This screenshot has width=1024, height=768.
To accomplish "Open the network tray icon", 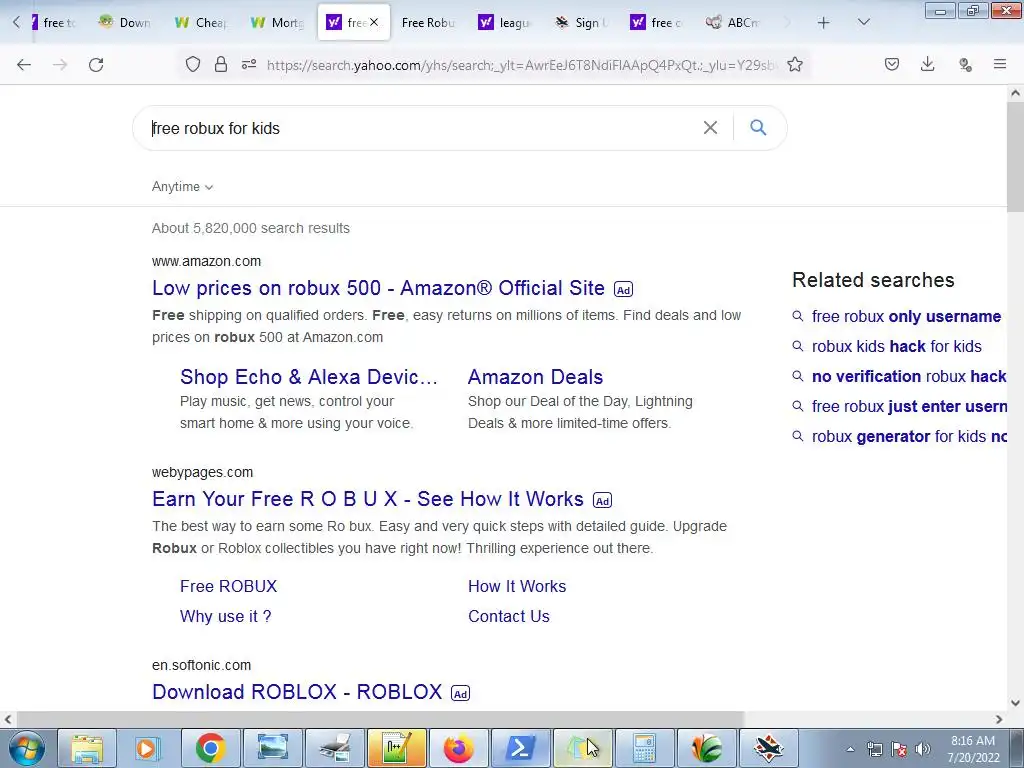I will (874, 749).
